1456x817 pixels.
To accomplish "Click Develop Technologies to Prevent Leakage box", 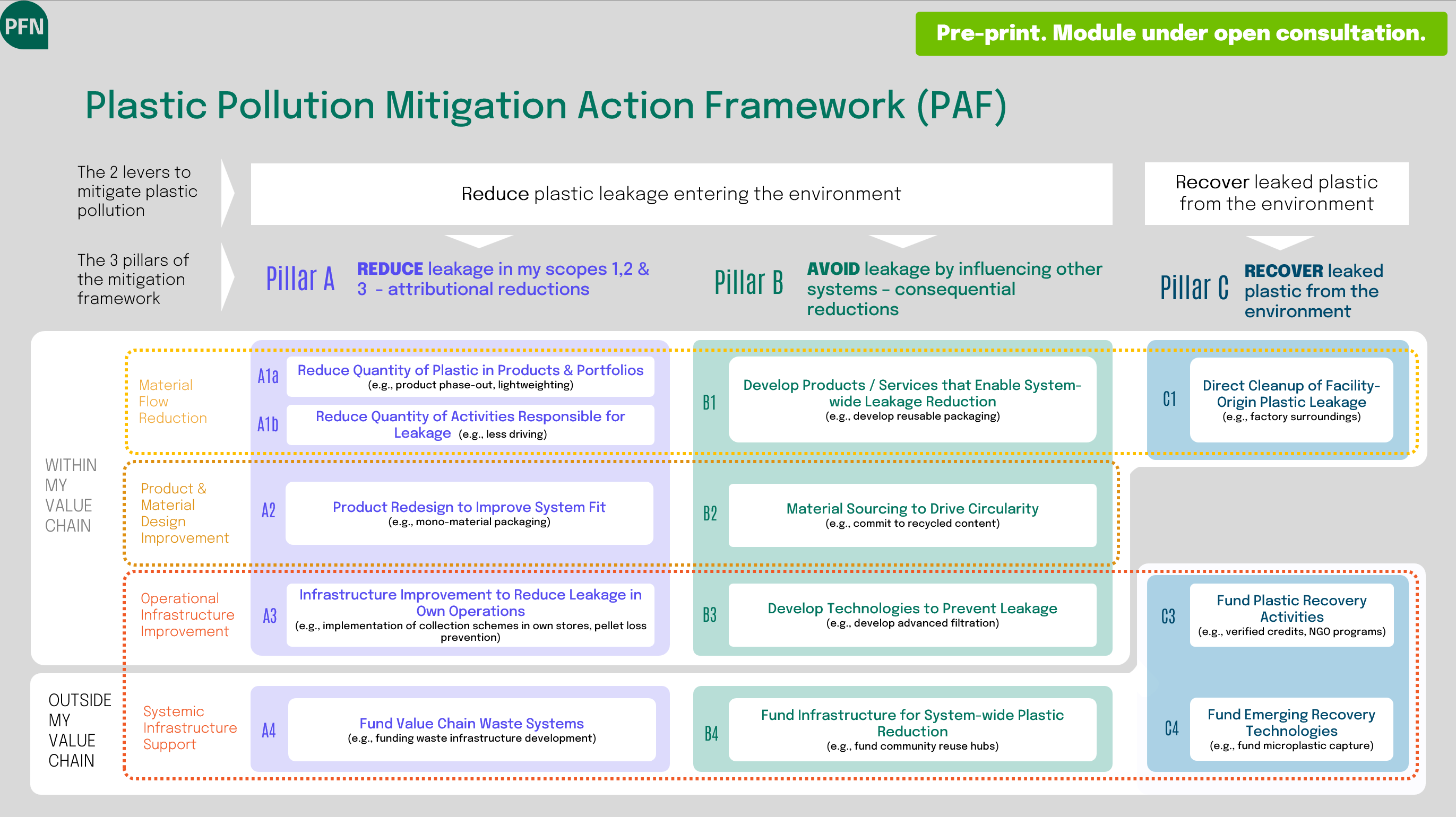I will tap(912, 615).
